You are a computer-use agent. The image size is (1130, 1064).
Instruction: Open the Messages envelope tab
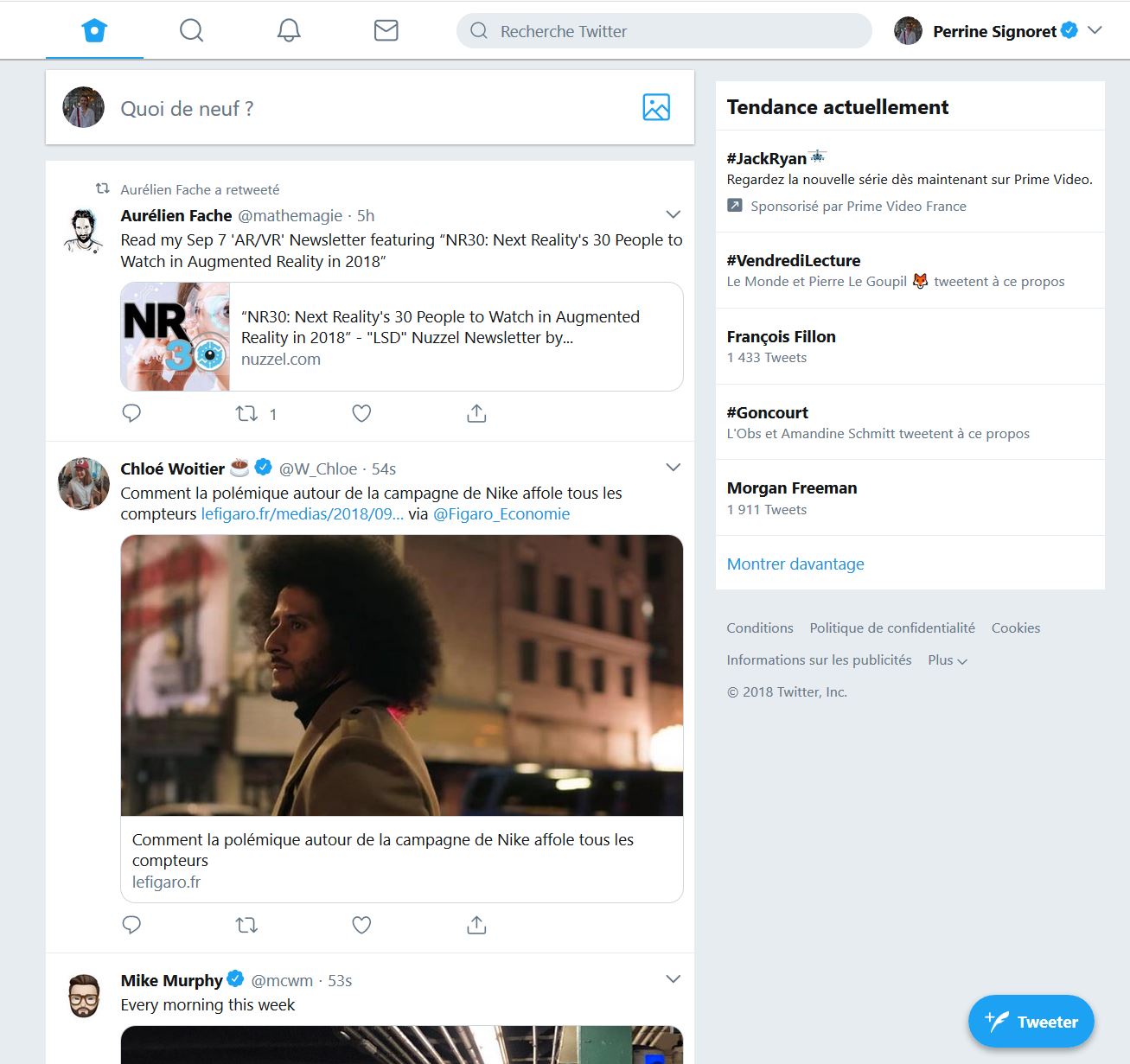point(386,31)
